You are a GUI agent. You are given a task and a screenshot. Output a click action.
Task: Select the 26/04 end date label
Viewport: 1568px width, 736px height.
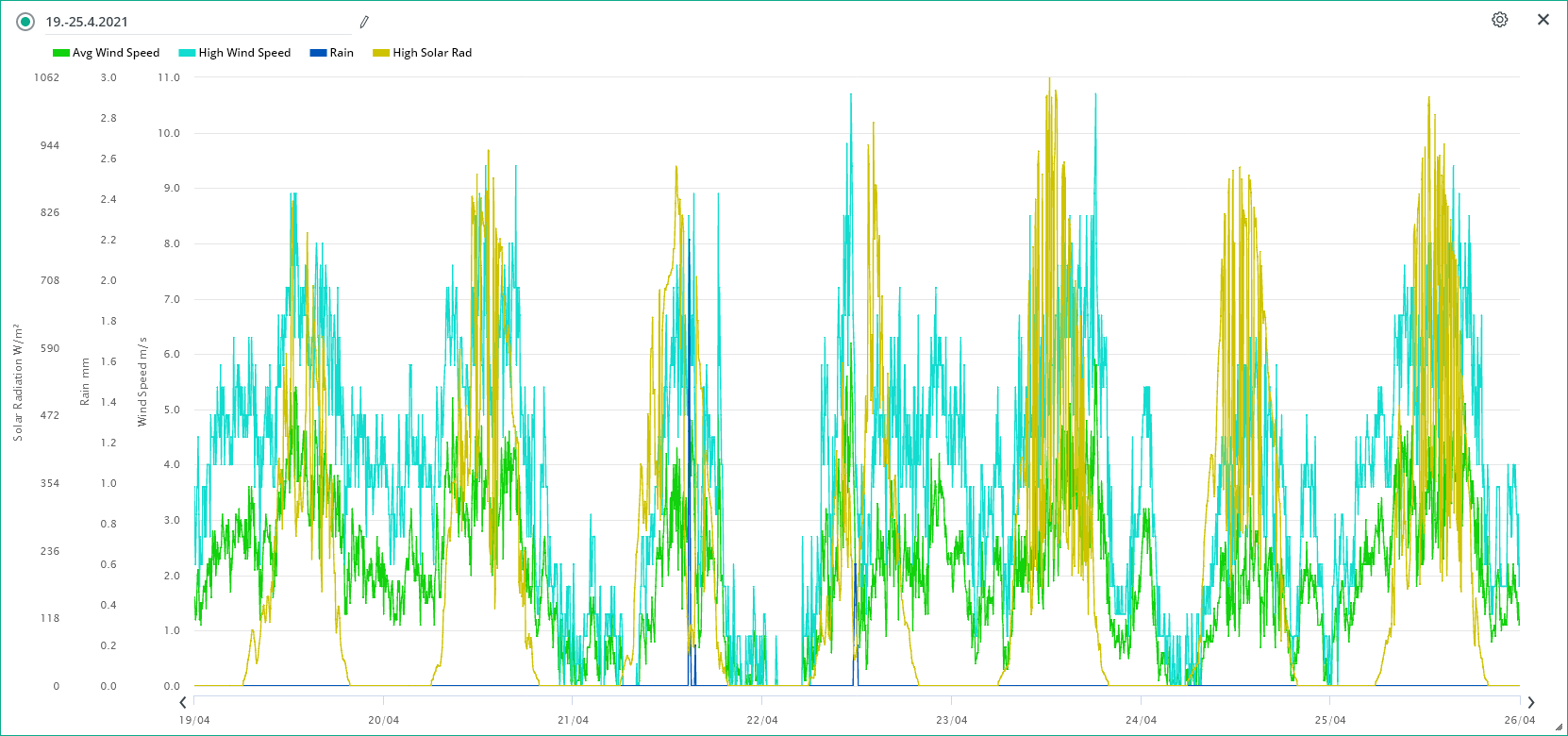coord(1519,720)
